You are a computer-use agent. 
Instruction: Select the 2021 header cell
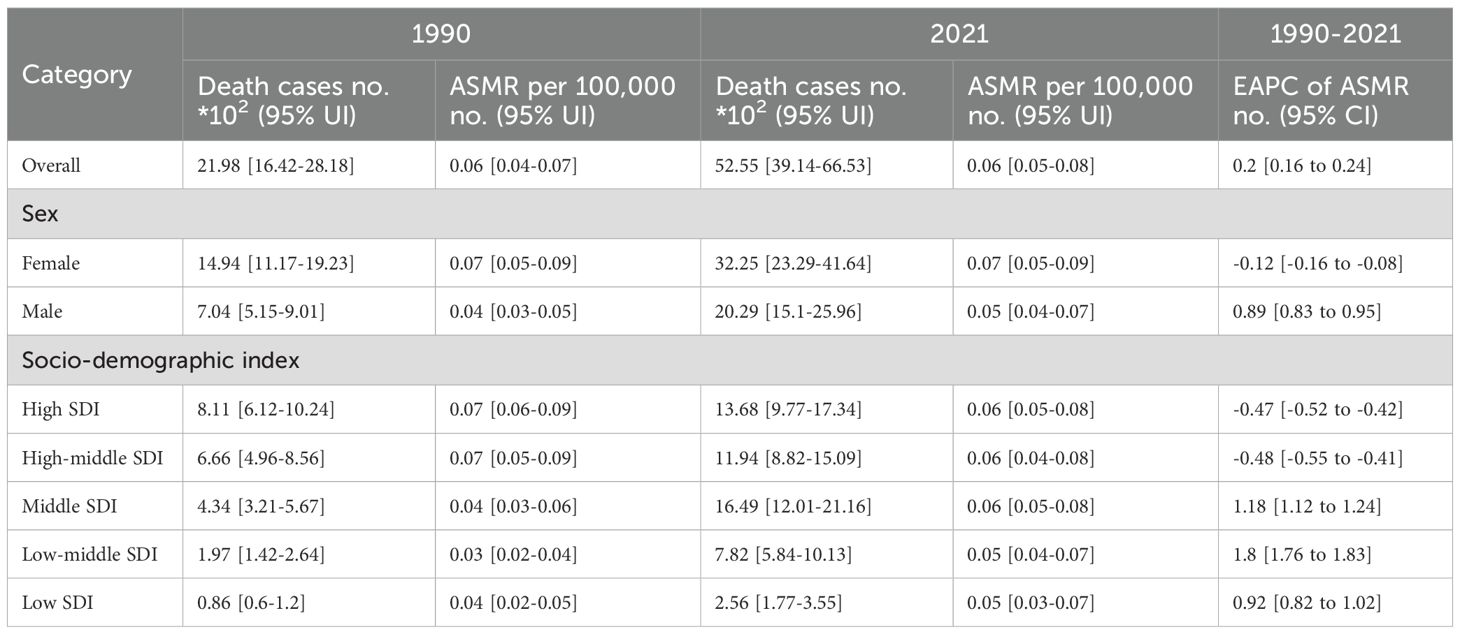958,34
